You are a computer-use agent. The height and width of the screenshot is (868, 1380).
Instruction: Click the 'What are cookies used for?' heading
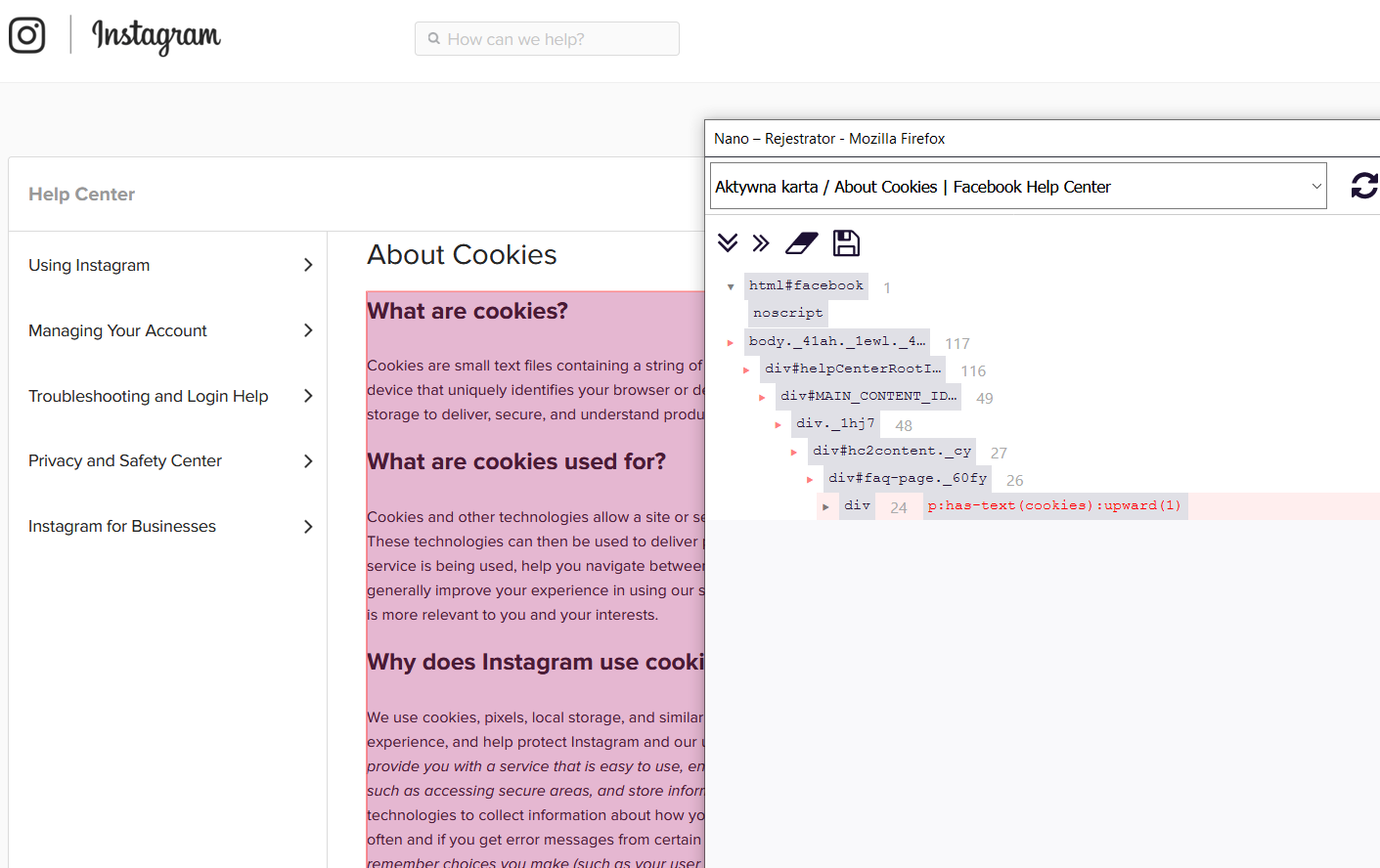tap(516, 461)
